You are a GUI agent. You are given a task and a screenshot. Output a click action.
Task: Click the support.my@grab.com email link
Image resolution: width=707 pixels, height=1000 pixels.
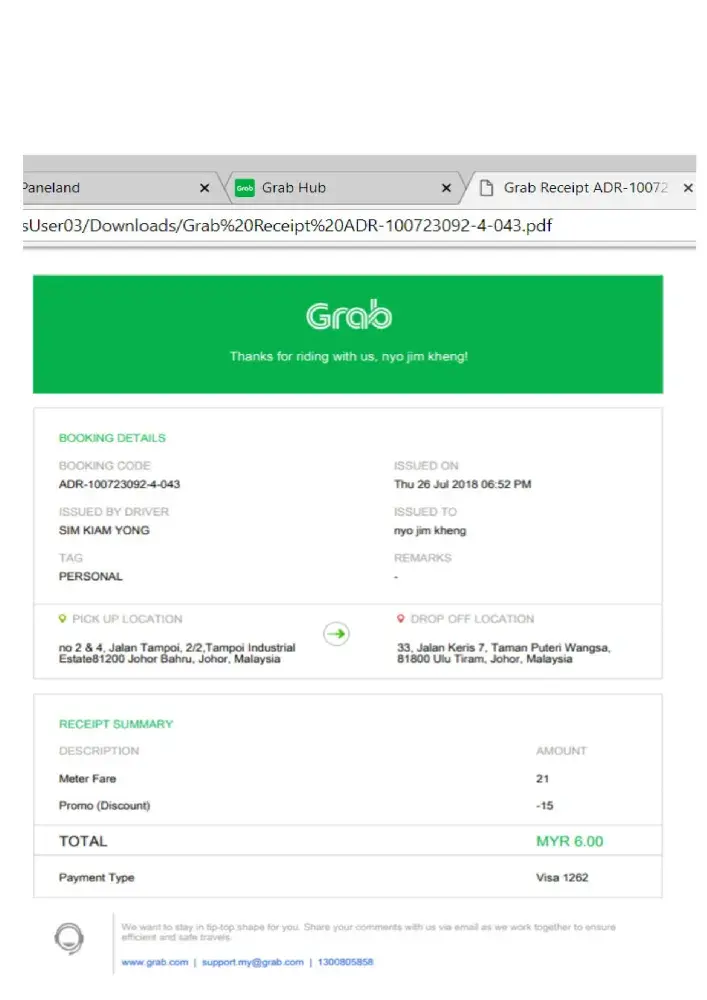252,962
